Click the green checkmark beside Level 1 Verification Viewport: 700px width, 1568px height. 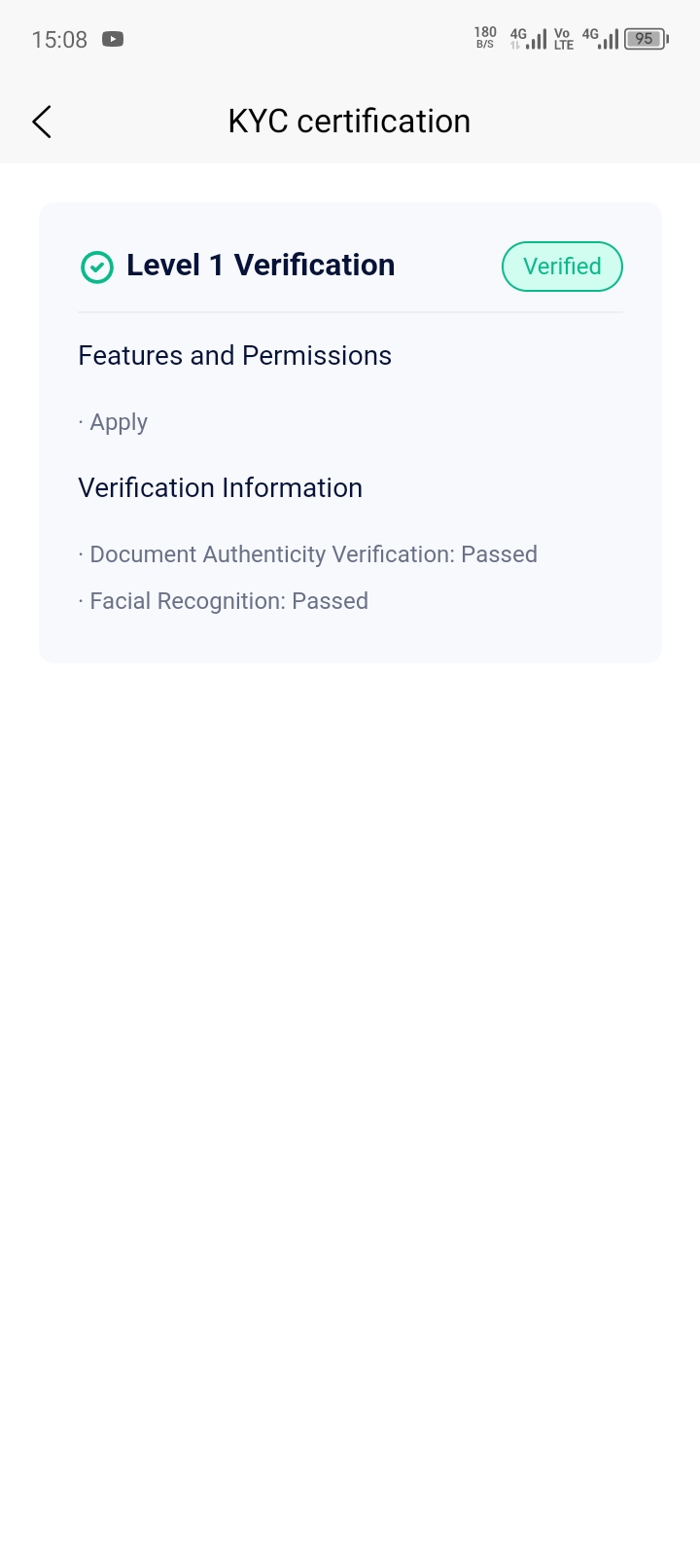[97, 267]
